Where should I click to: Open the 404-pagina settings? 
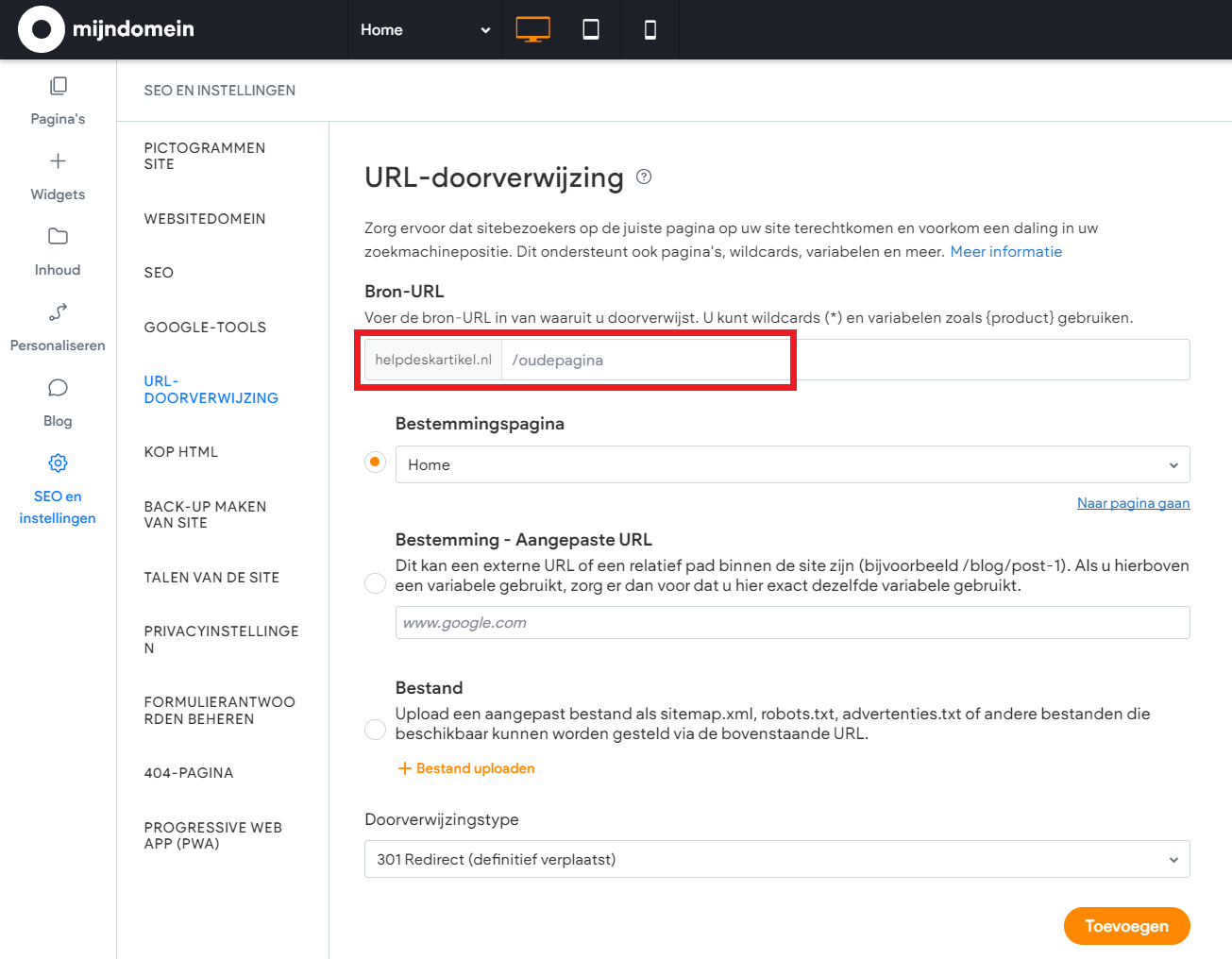[189, 773]
